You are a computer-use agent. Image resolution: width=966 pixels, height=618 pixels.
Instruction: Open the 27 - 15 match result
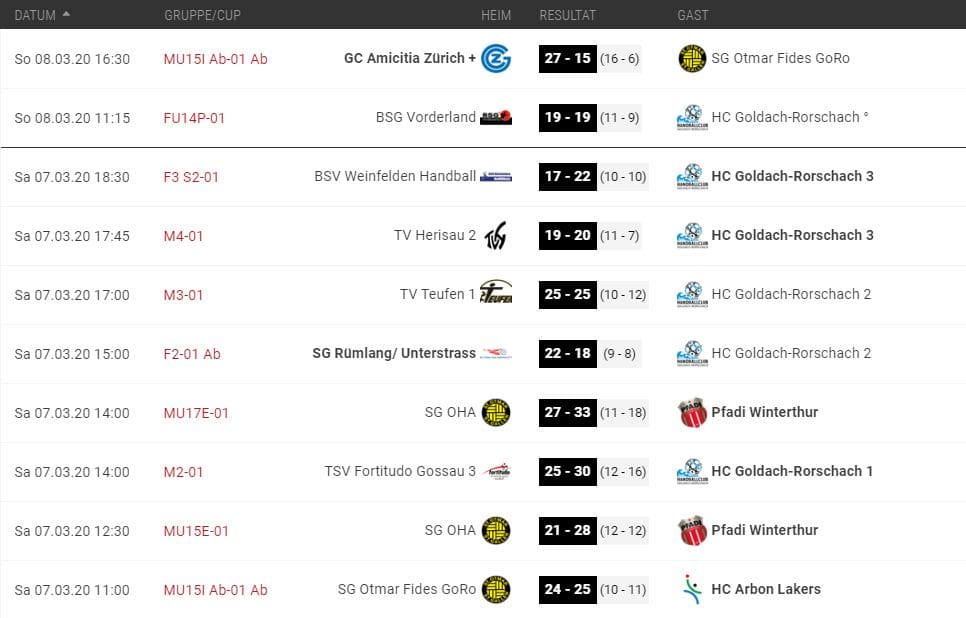(567, 58)
